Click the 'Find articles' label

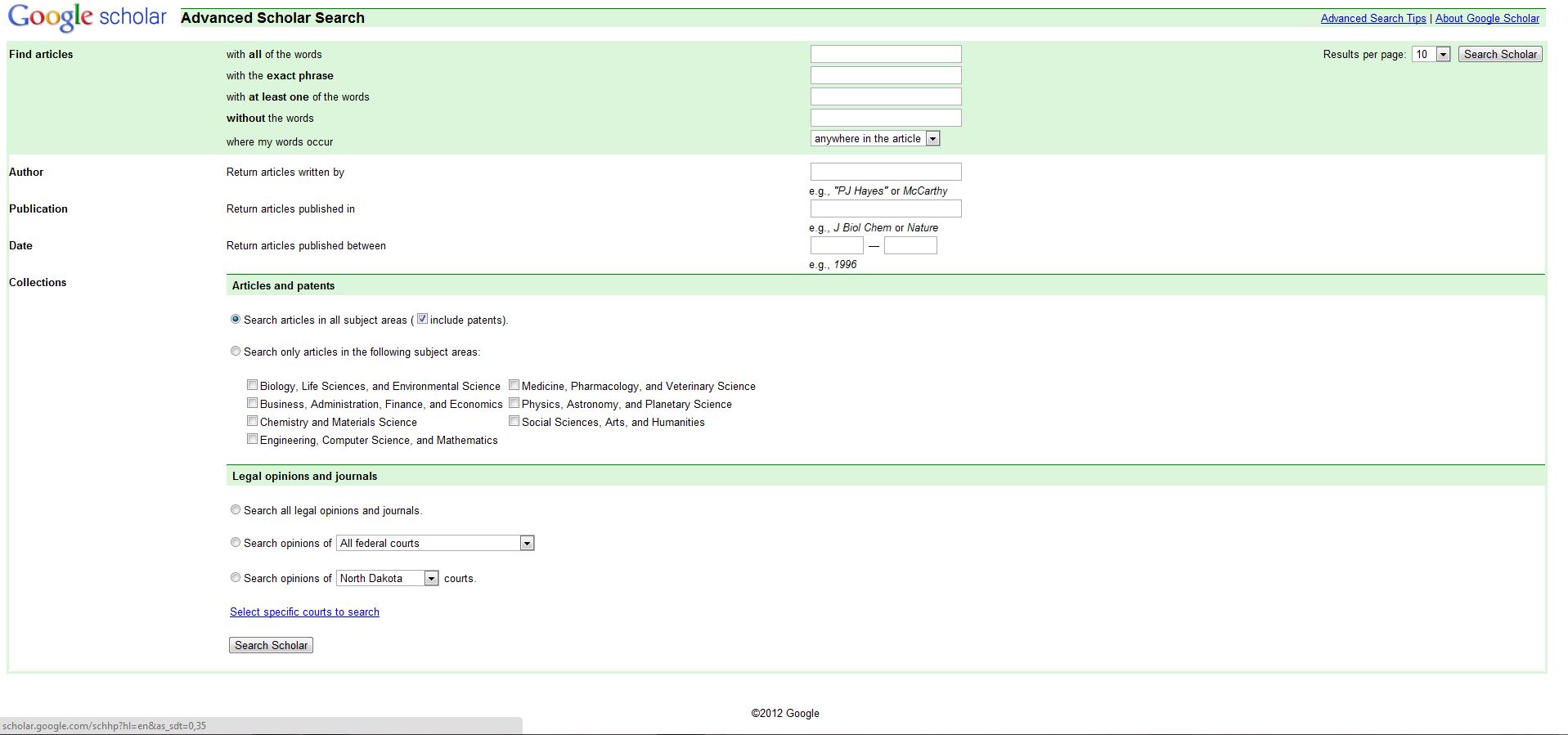(x=41, y=54)
